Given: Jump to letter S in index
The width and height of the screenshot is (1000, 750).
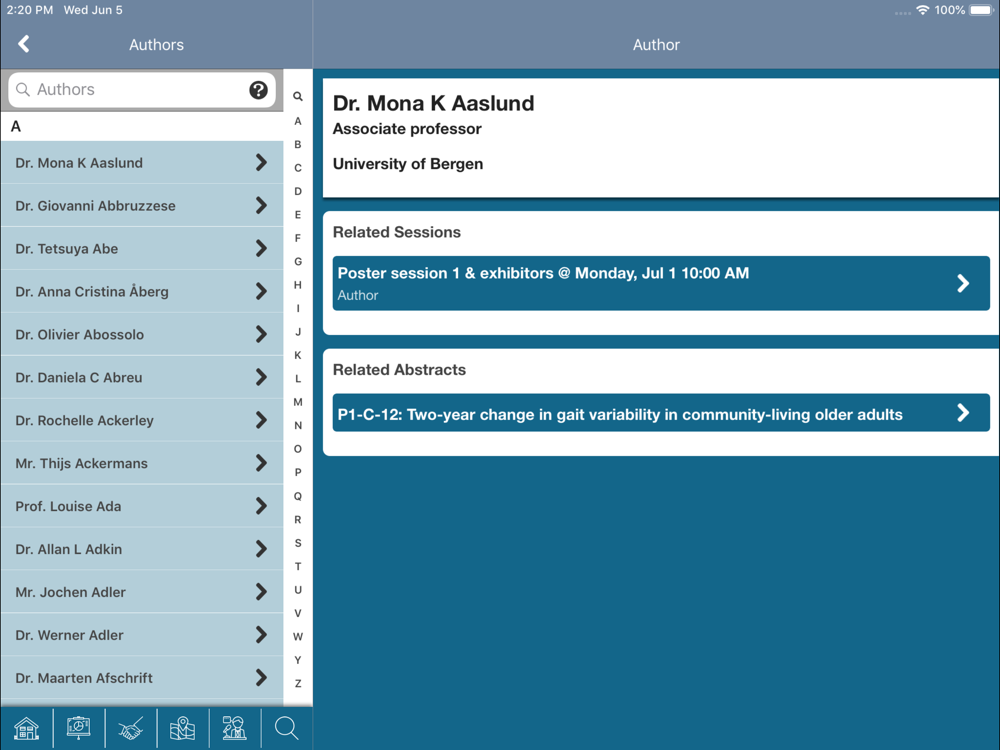Looking at the screenshot, I should (298, 543).
